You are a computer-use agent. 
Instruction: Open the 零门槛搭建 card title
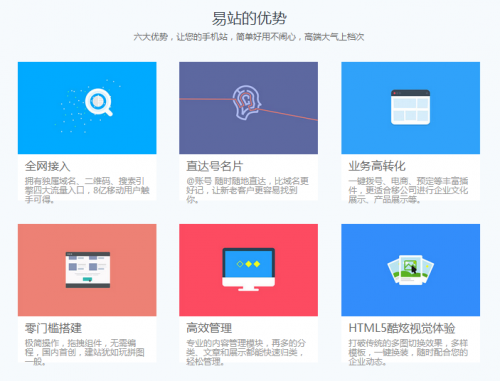53,328
